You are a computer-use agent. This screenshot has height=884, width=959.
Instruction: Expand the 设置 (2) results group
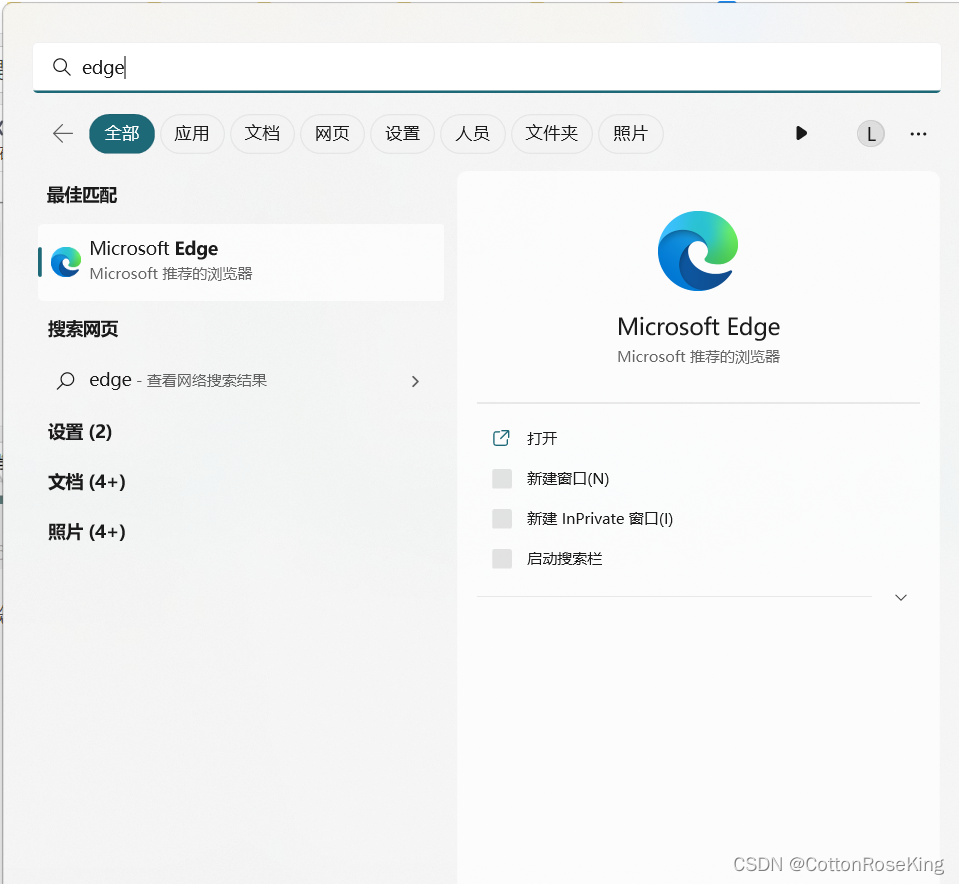point(80,432)
